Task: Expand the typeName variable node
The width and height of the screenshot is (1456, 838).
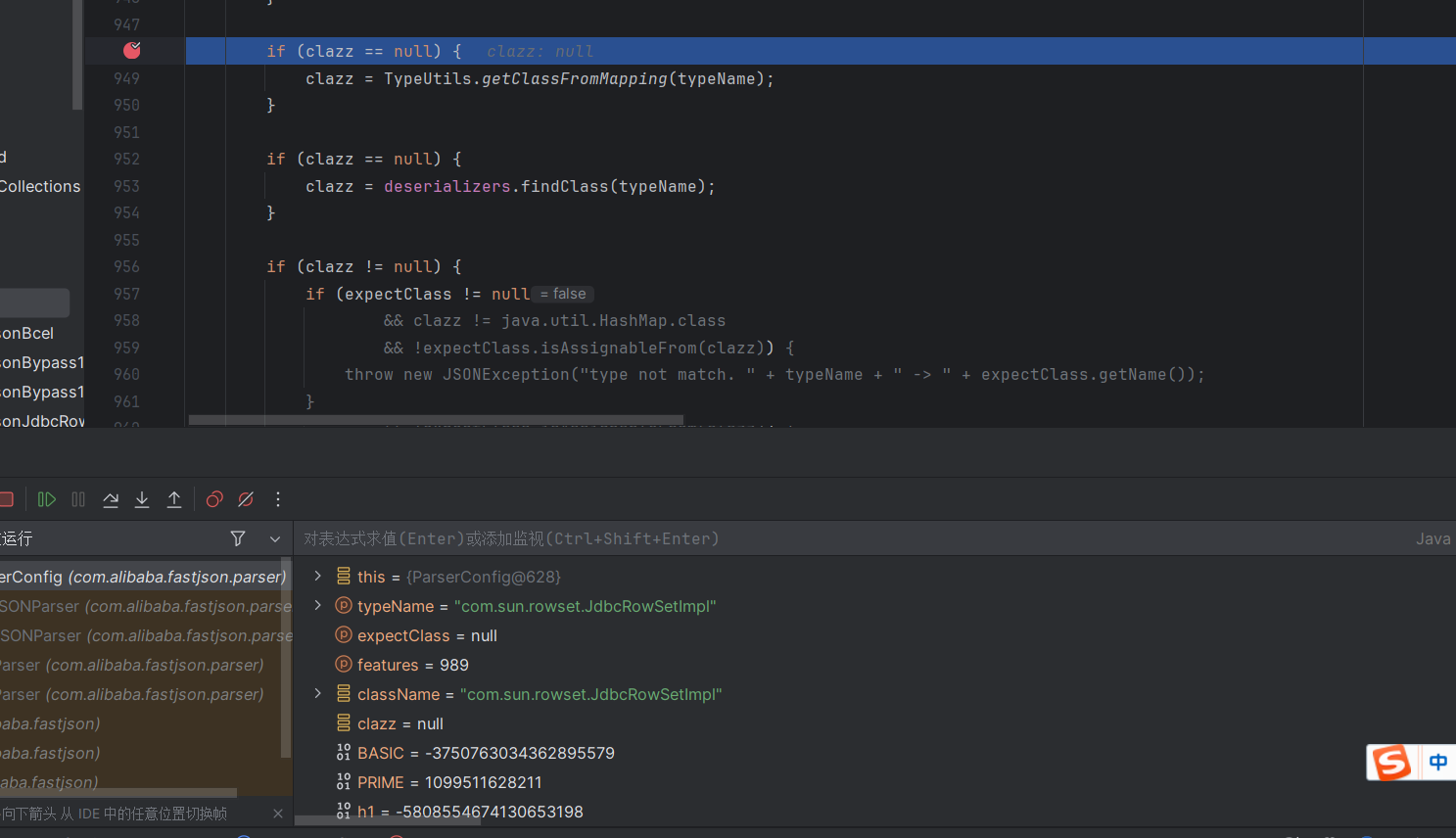Action: coord(317,606)
